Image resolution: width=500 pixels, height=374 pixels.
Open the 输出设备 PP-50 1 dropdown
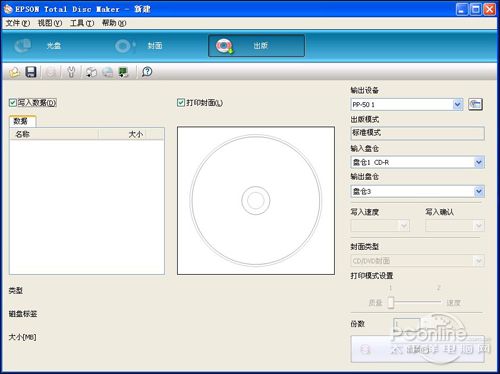coord(458,105)
